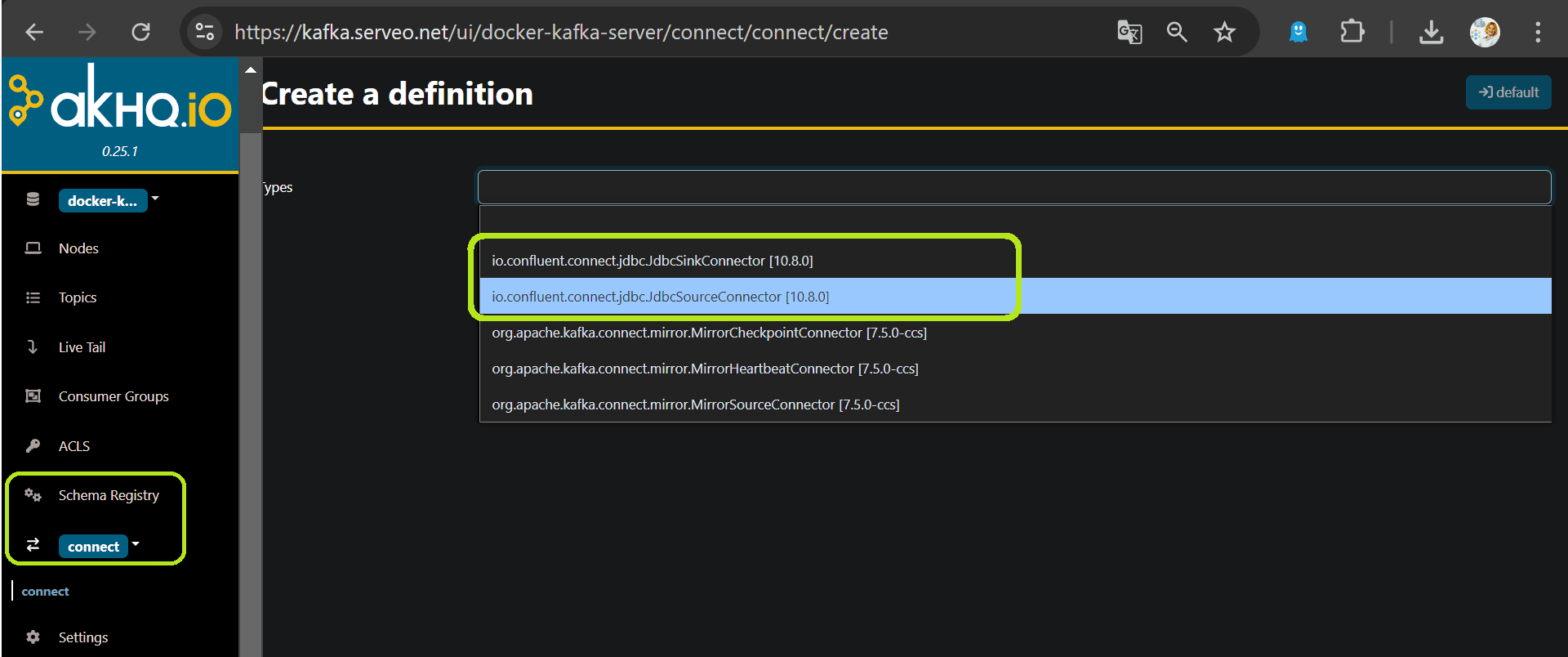Bookmark page with star icon
The height and width of the screenshot is (657, 1568).
pyautogui.click(x=1224, y=32)
